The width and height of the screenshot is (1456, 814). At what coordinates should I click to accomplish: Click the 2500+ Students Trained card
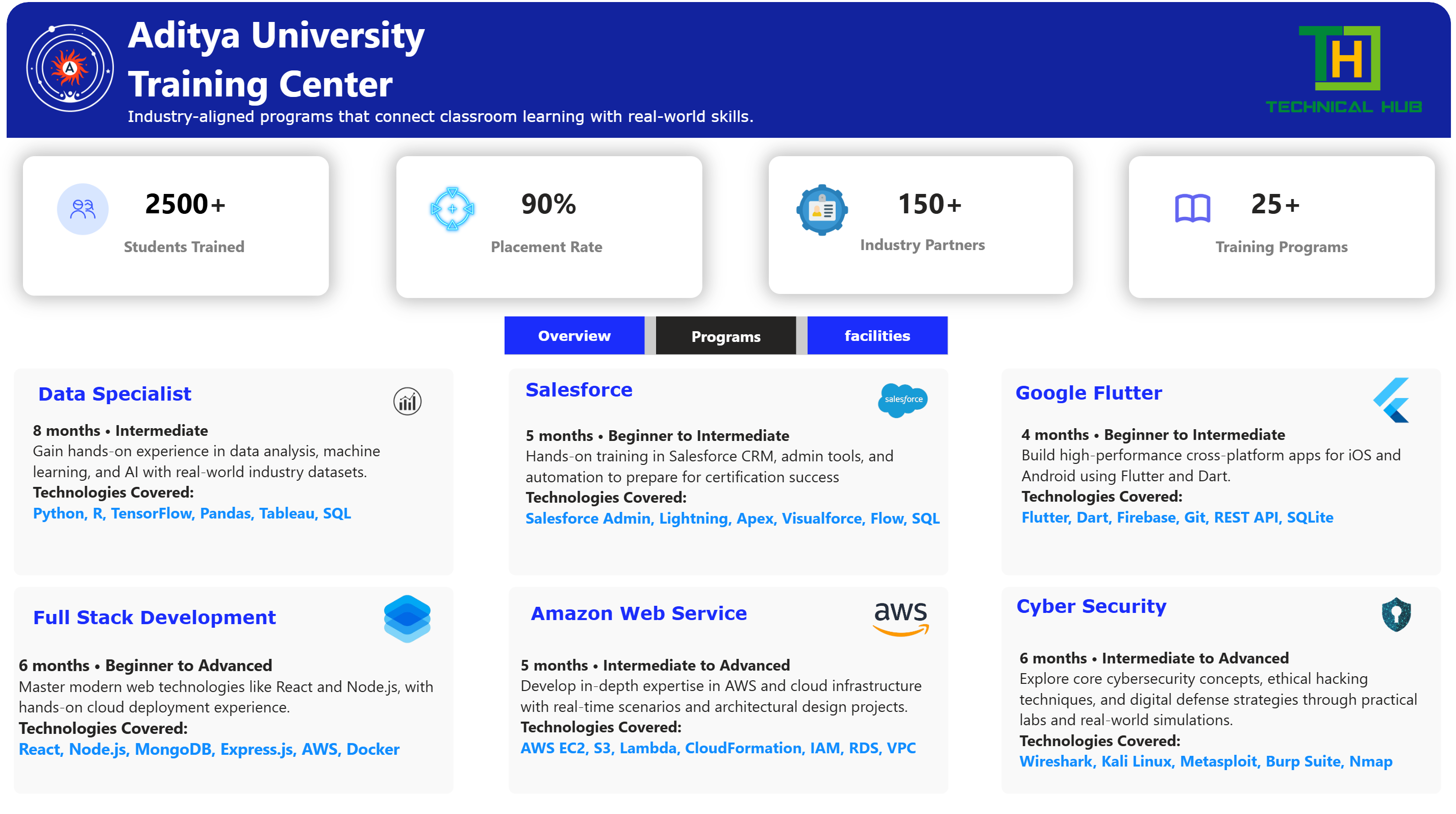pos(176,226)
